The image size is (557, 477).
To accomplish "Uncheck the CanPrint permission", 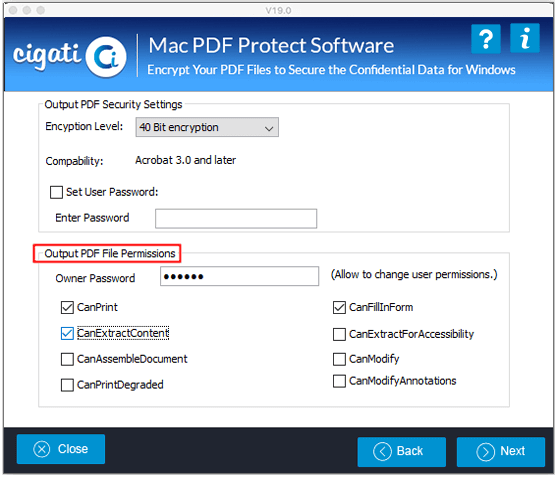I will tap(67, 307).
